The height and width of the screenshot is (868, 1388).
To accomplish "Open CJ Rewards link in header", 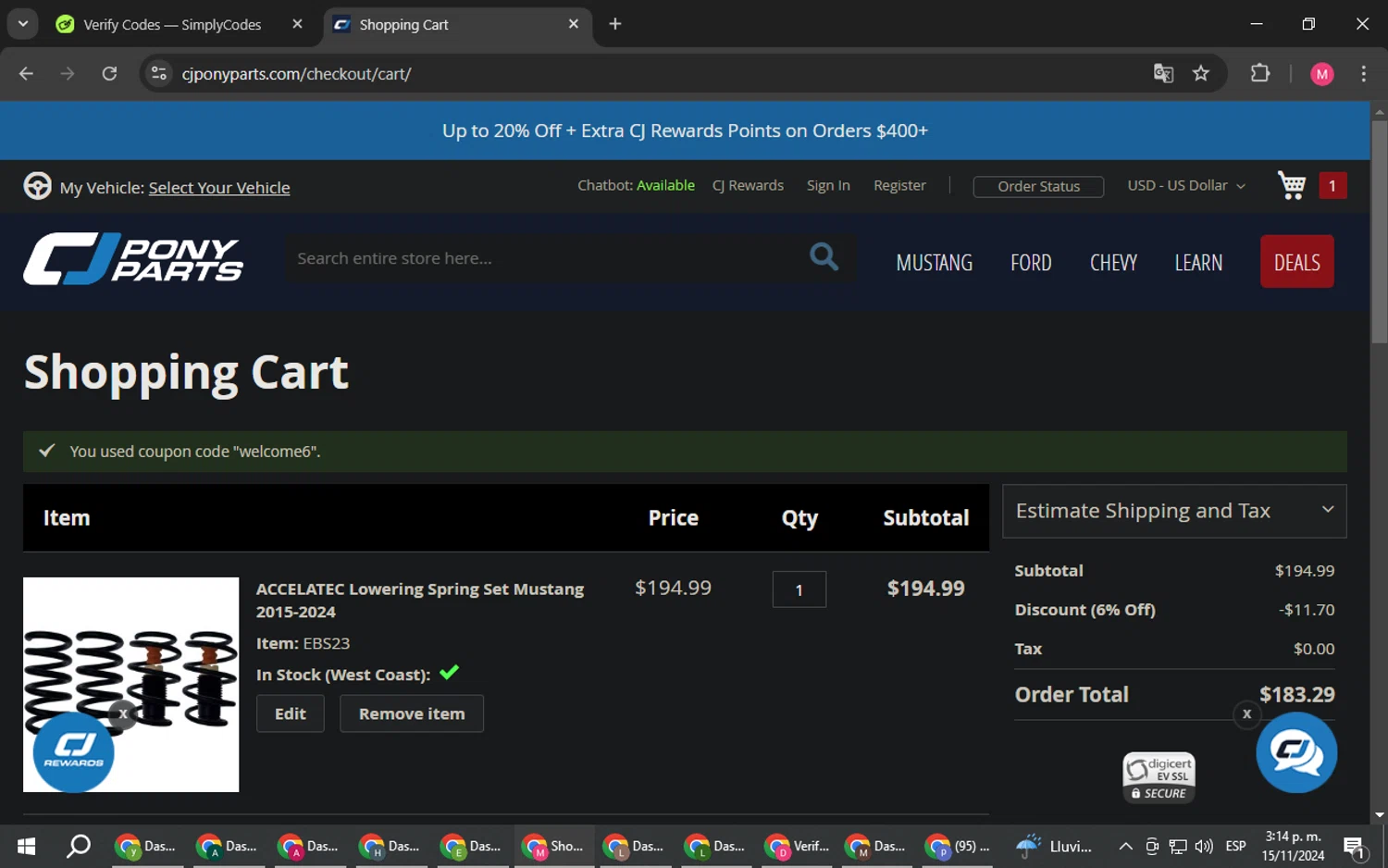I will tap(748, 185).
